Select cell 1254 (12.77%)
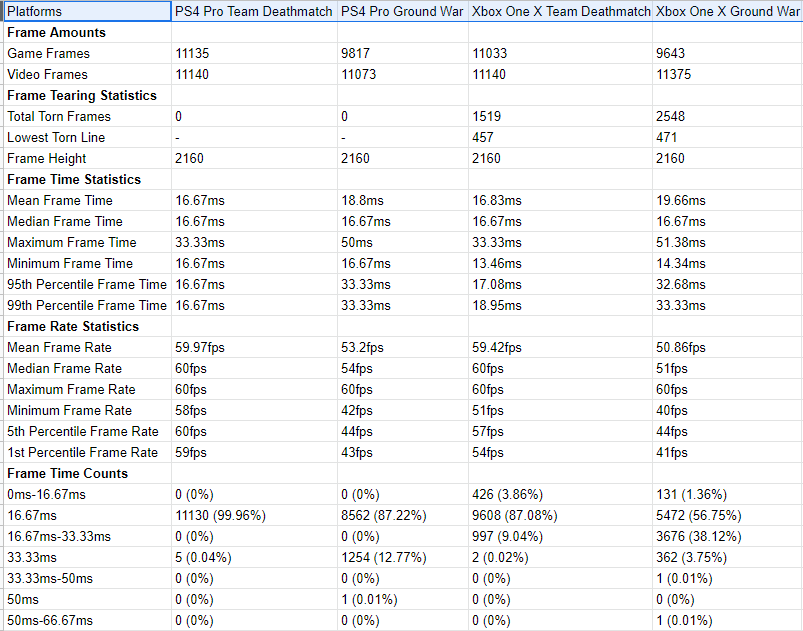Image resolution: width=803 pixels, height=631 pixels. [x=384, y=557]
